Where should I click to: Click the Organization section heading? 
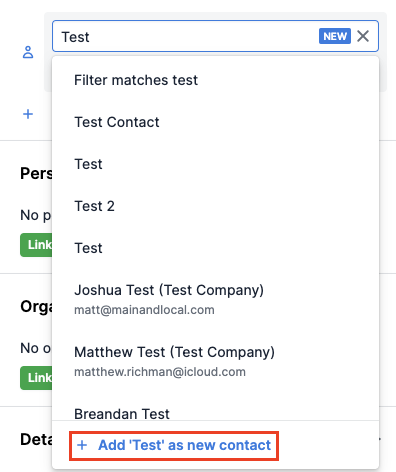36,306
